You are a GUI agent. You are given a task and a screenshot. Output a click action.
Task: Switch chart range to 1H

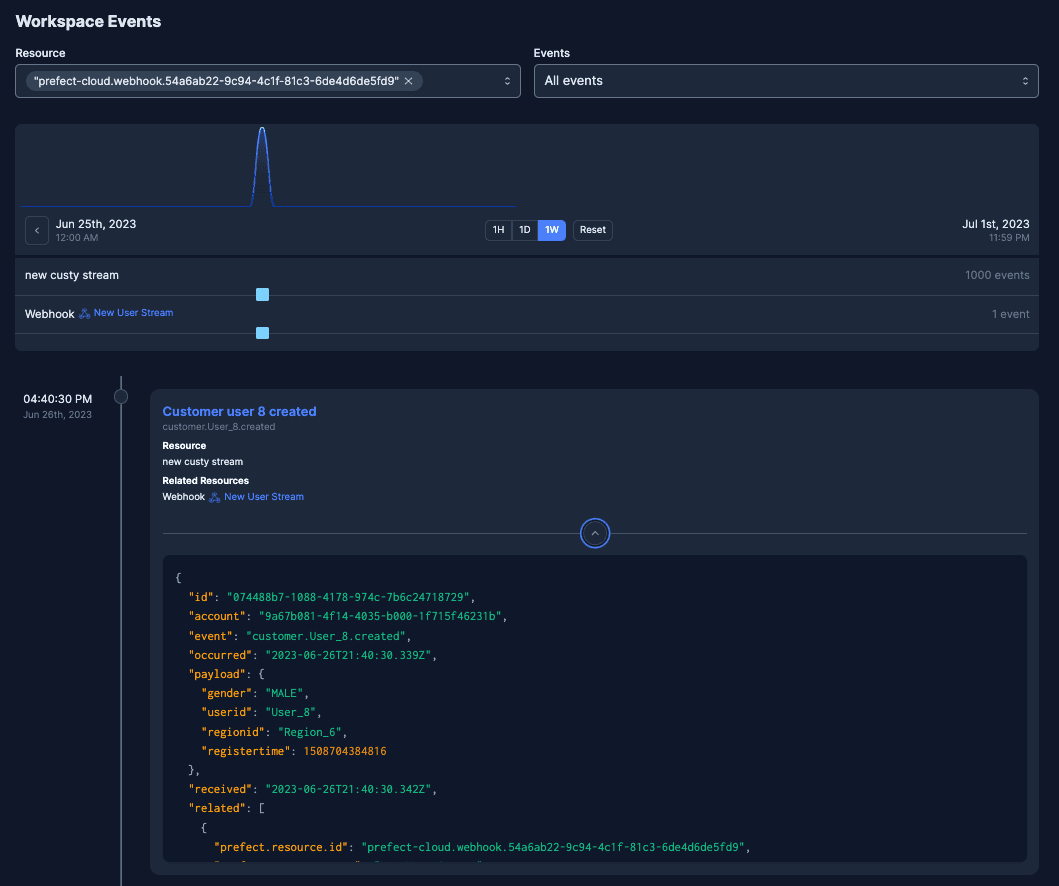point(498,230)
